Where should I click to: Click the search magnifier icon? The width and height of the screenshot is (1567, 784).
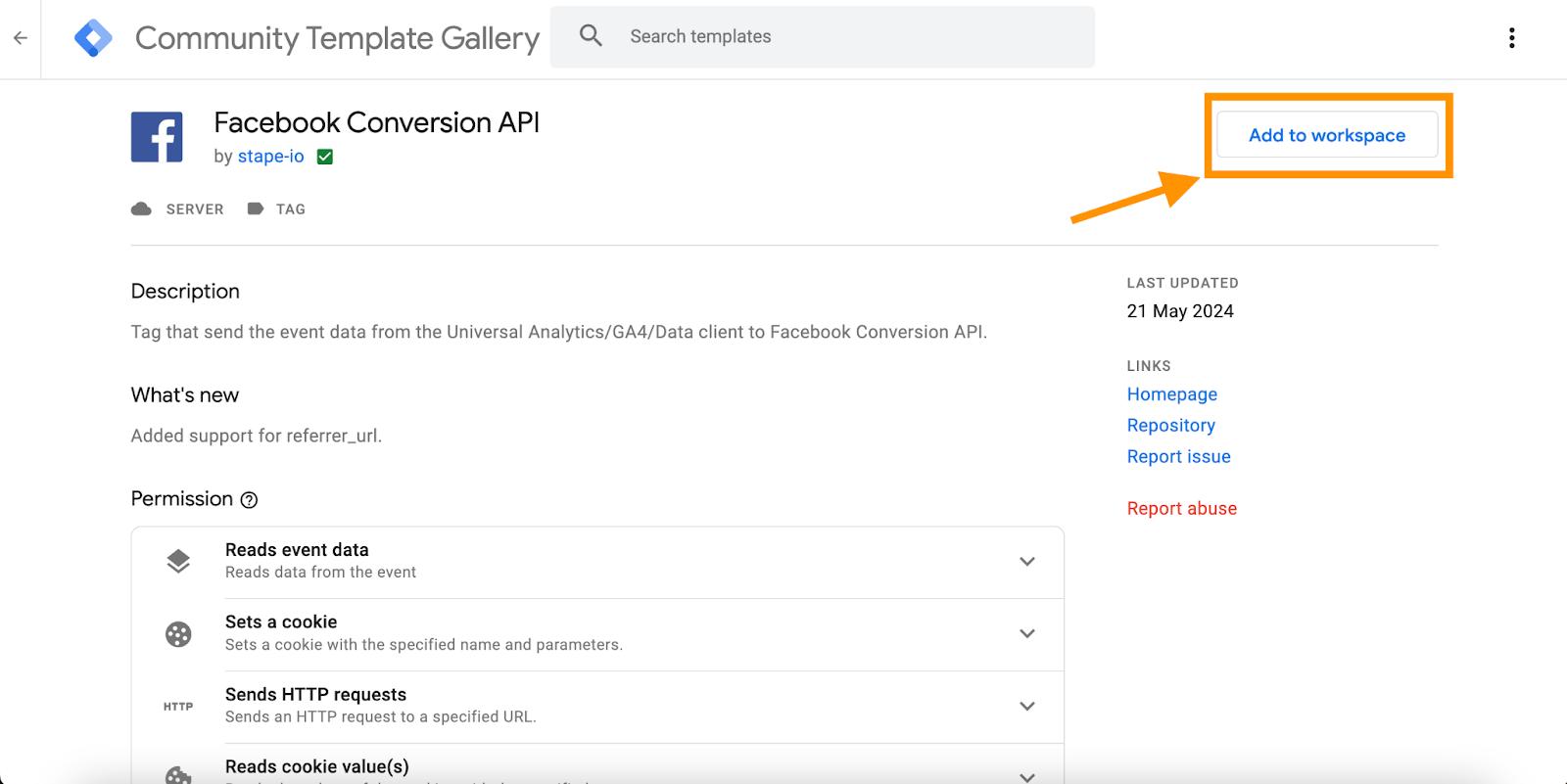click(591, 36)
